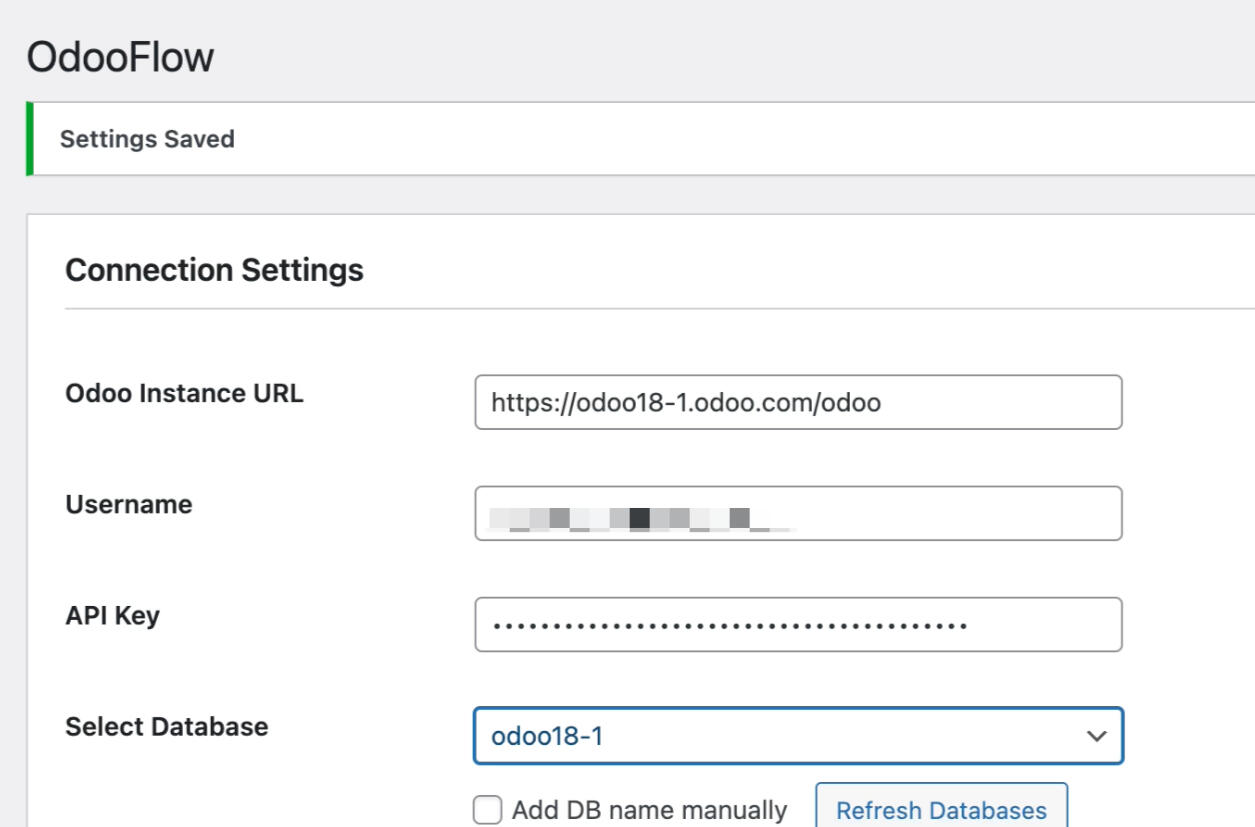Click the OdooFlow page title
Screen dimensions: 1255x827
tap(120, 58)
